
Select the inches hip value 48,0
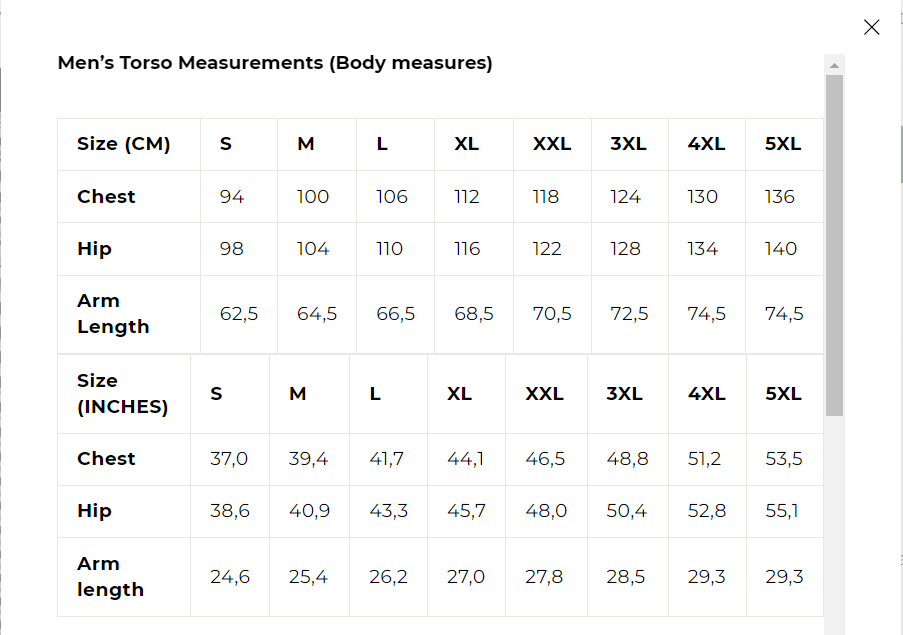pyautogui.click(x=546, y=511)
